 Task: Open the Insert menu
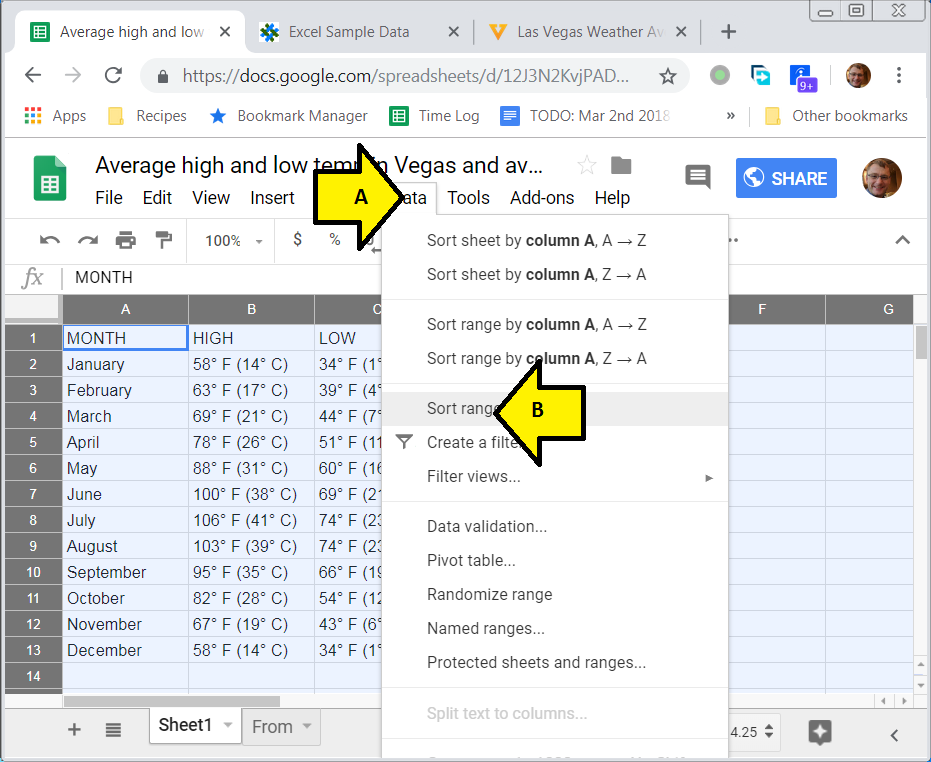272,198
